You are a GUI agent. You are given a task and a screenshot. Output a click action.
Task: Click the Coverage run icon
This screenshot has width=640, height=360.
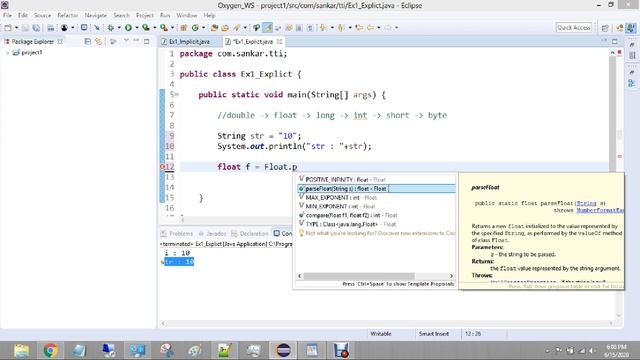[146, 28]
